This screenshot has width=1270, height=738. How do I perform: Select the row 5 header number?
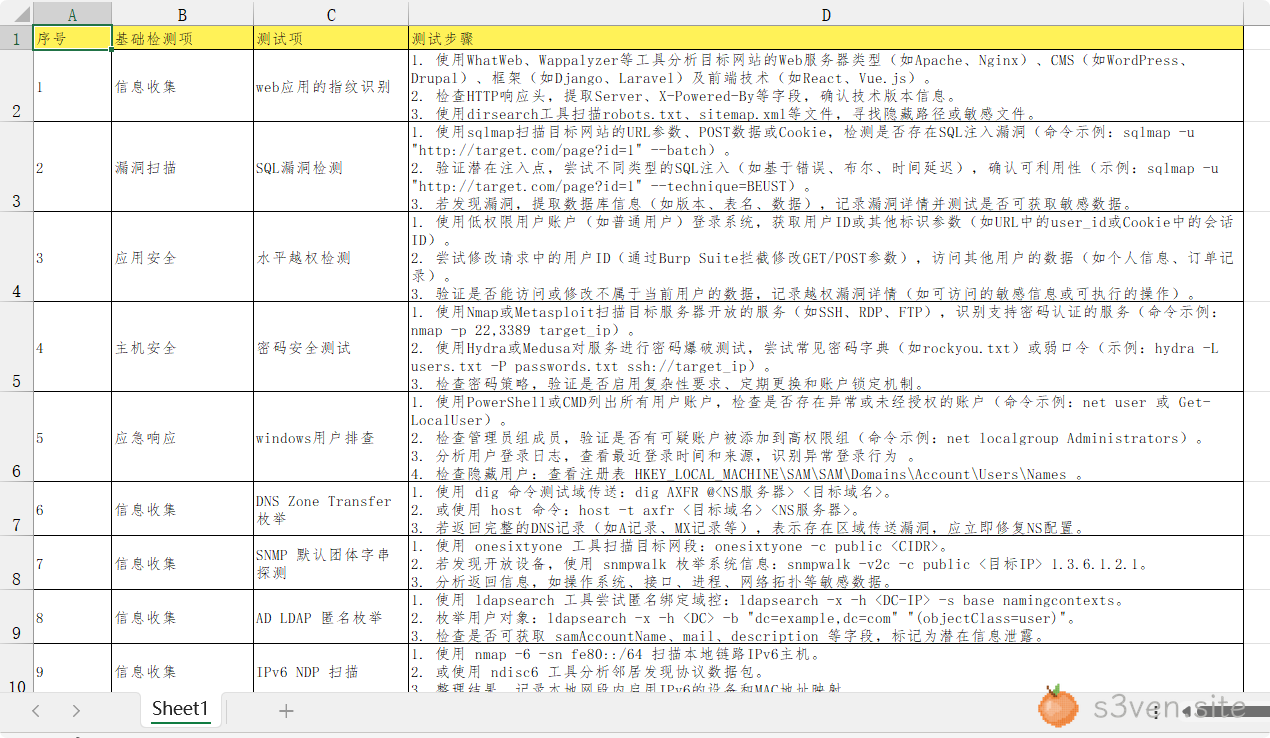click(x=16, y=347)
